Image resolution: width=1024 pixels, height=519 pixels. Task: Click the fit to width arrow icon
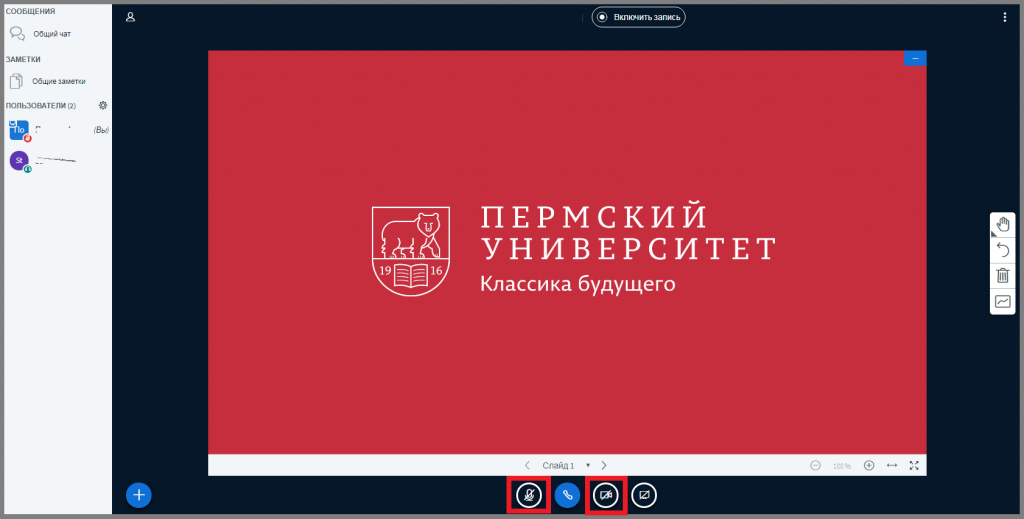(x=892, y=466)
